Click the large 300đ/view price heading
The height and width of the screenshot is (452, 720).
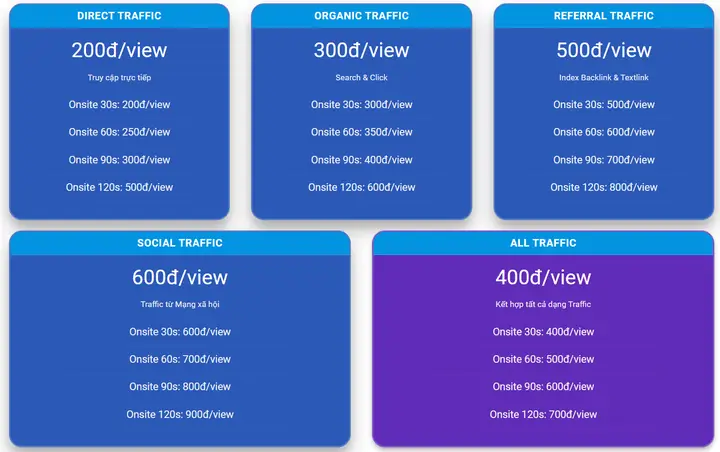click(x=361, y=50)
